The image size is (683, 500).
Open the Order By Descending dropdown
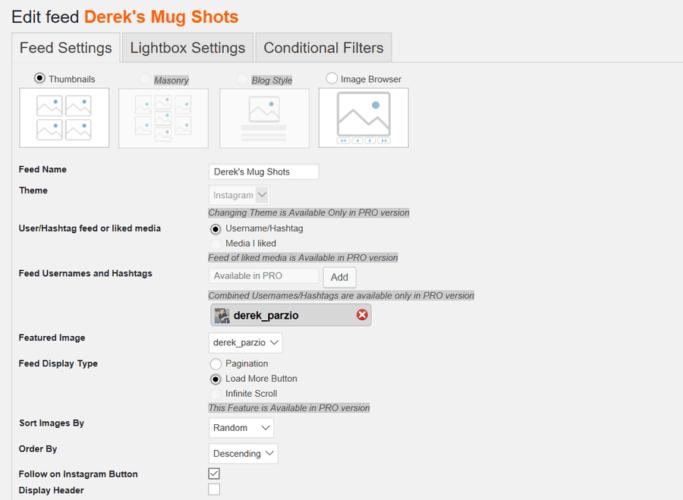(243, 454)
